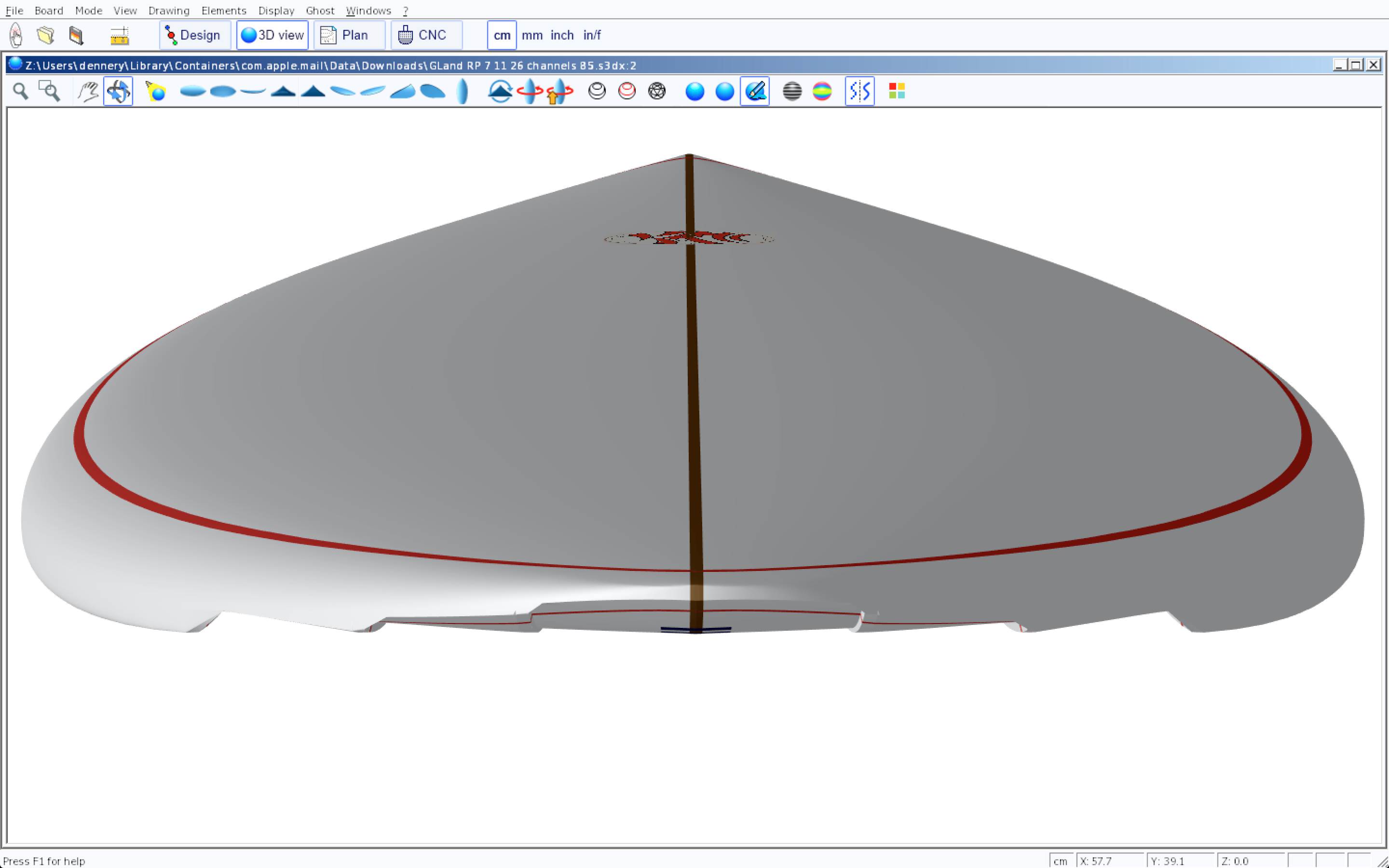Click the red horizontal rotation icon

pos(529,91)
